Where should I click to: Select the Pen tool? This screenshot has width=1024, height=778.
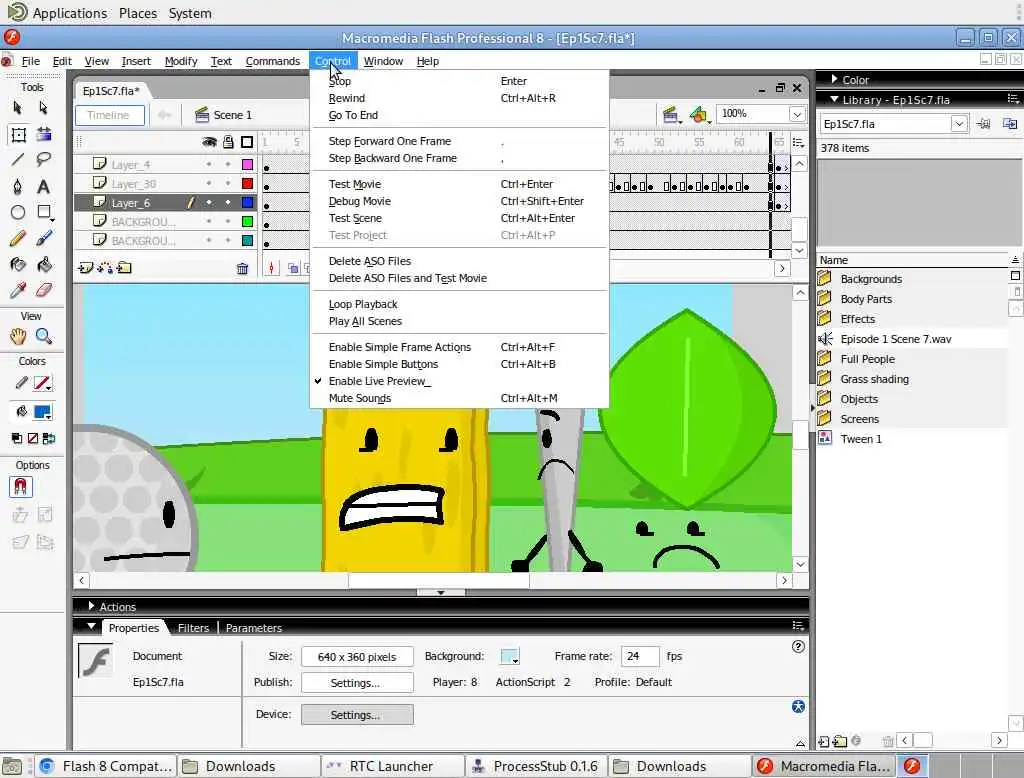[18, 187]
